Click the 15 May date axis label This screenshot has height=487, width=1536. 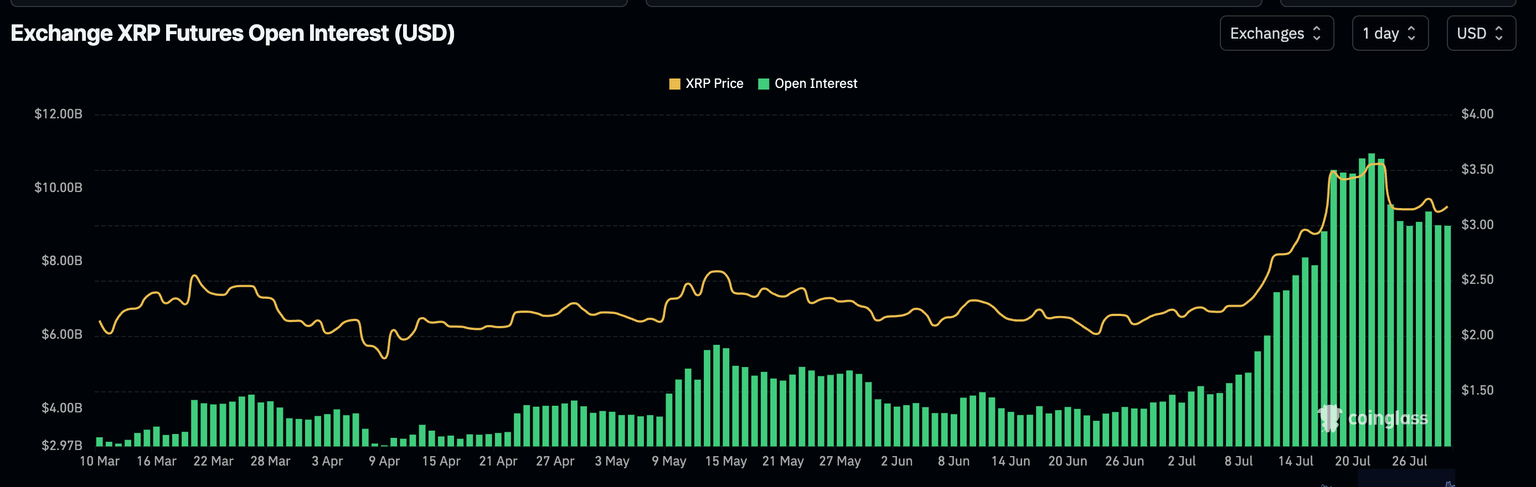tap(727, 462)
